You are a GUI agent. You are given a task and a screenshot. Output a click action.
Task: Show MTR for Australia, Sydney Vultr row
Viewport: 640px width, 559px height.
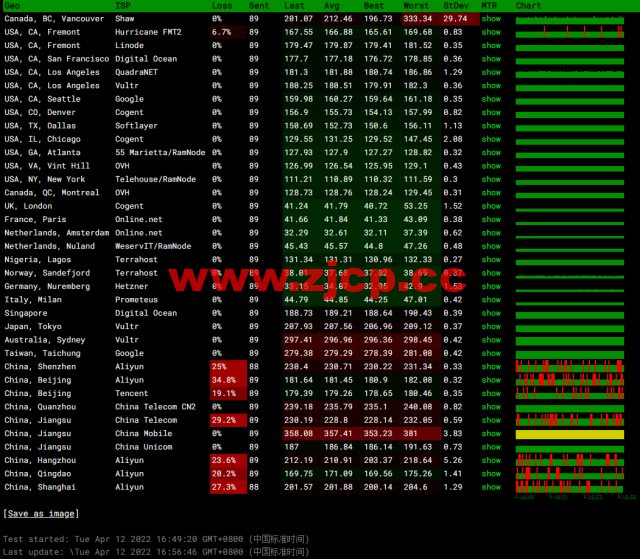tap(491, 340)
